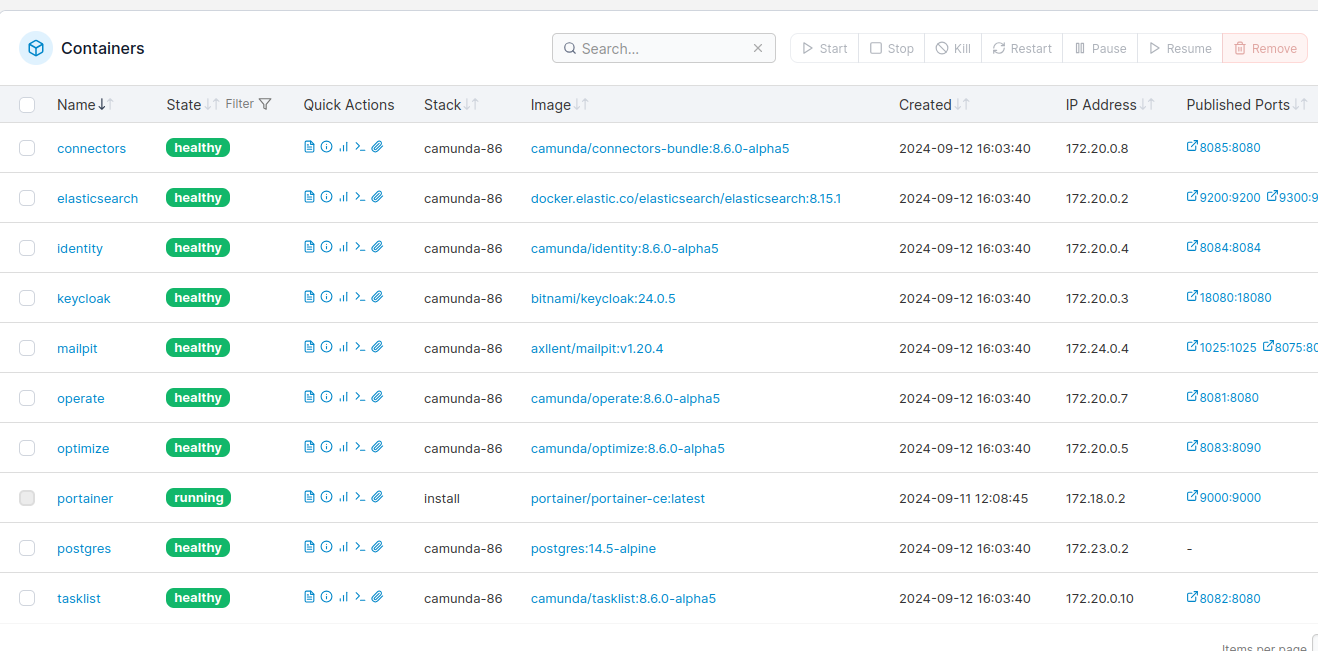Viewport: 1318px width, 651px height.
Task: Inspect the elasticsearch container via info icon
Action: (x=326, y=197)
